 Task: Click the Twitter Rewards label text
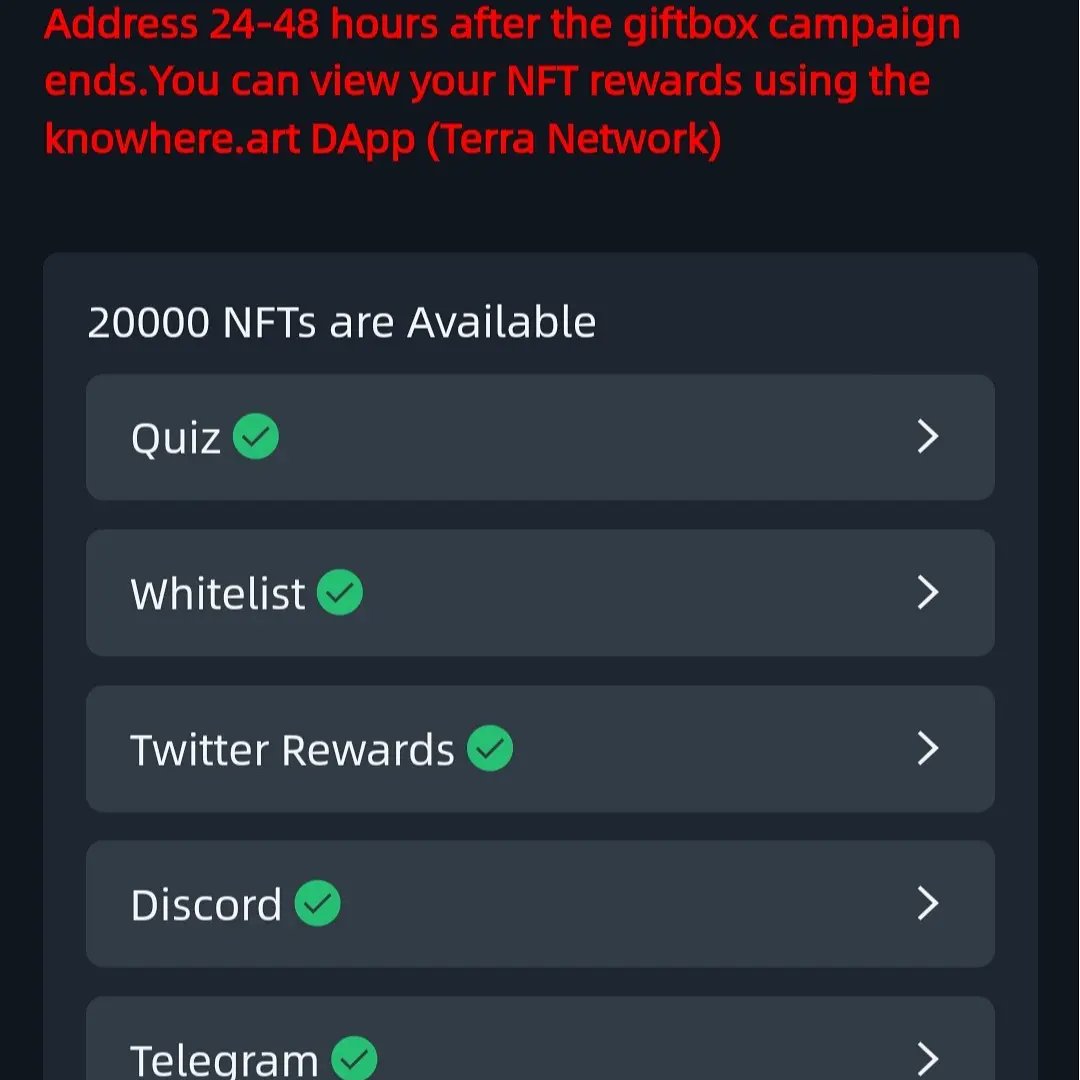point(292,749)
